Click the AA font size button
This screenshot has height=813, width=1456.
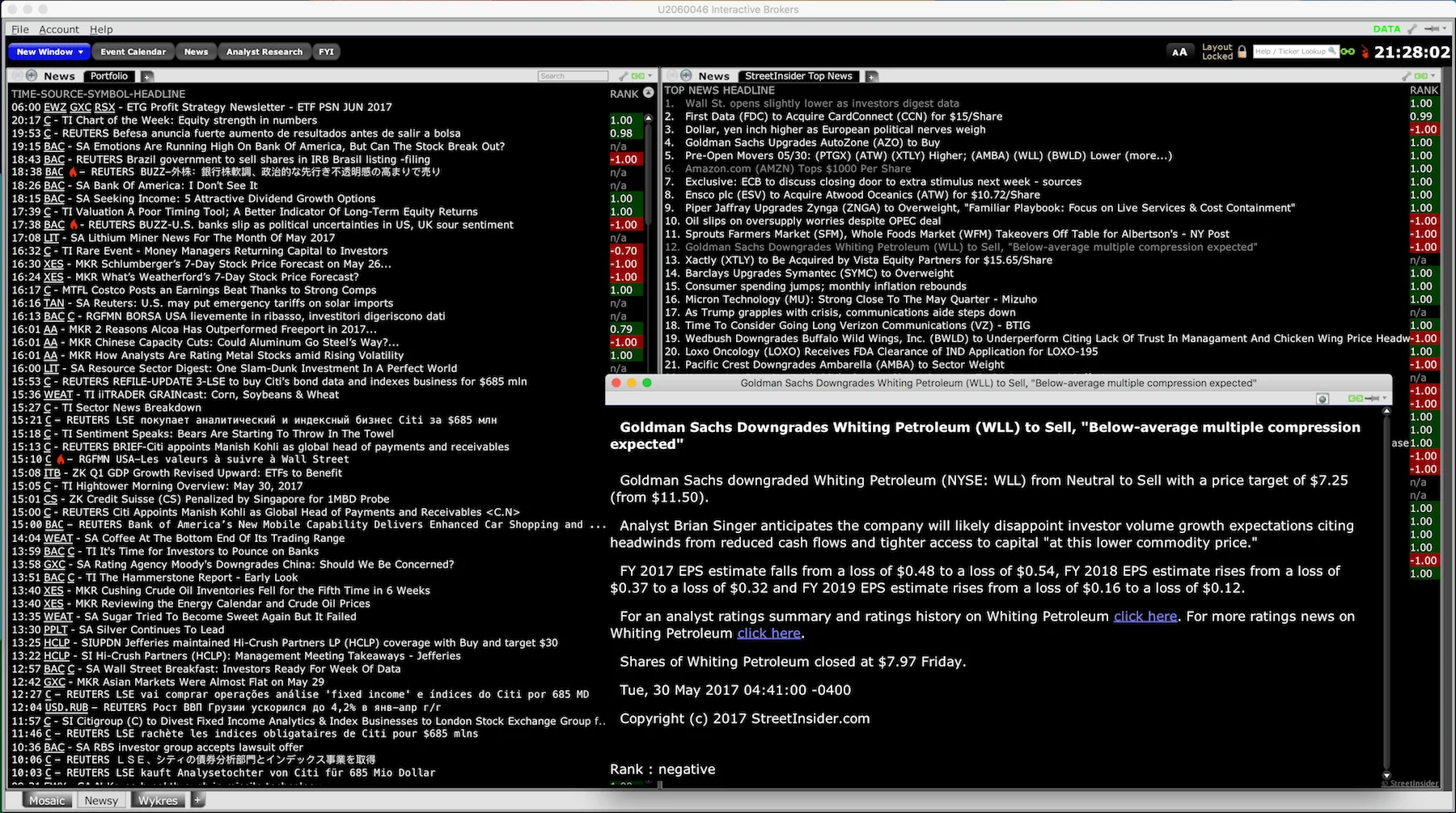tap(1179, 52)
